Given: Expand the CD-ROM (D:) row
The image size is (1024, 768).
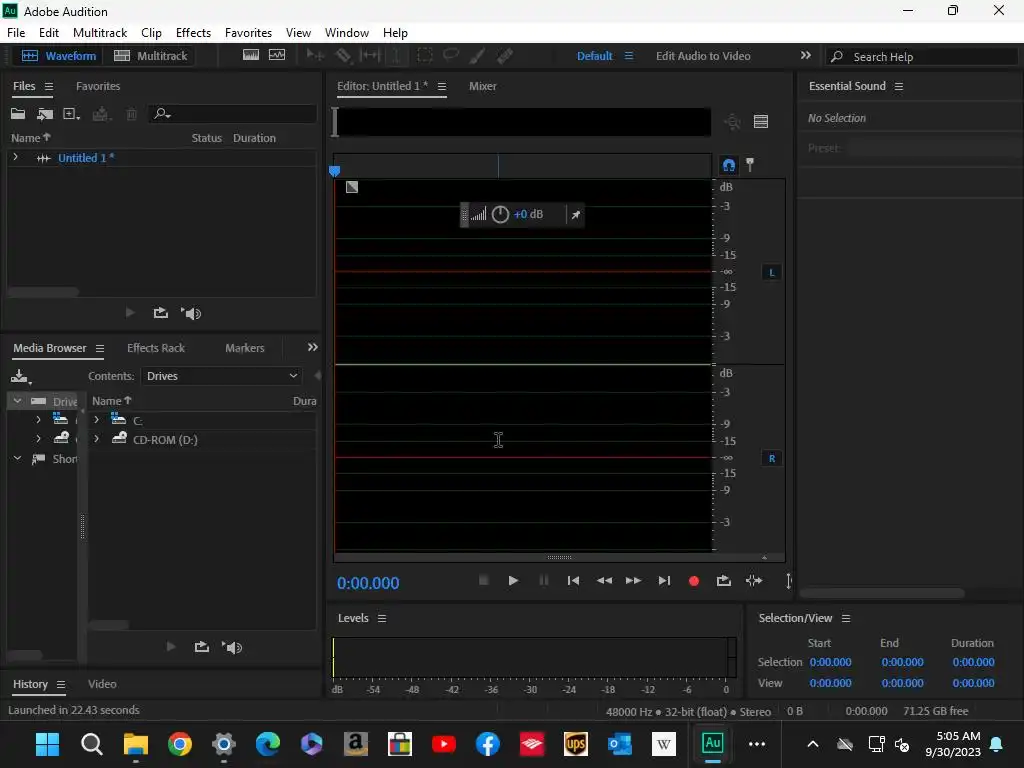Looking at the screenshot, I should tap(97, 439).
